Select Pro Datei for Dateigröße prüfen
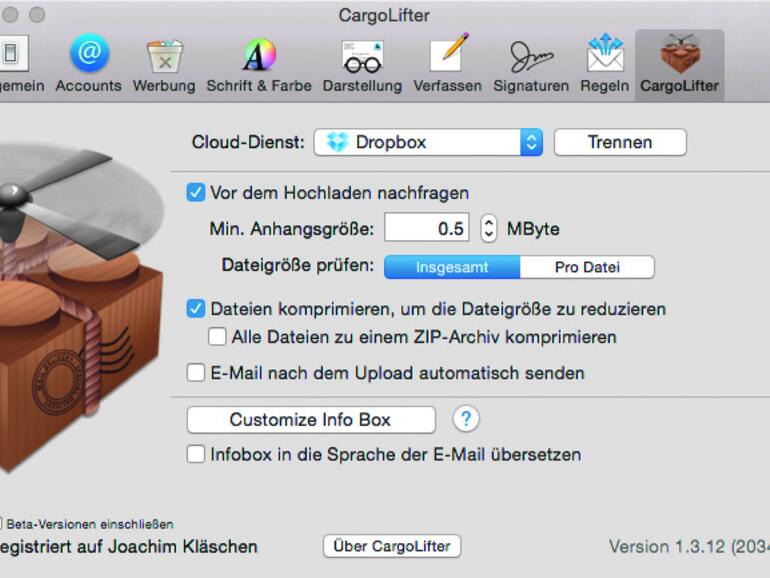This screenshot has height=578, width=770. [x=587, y=267]
